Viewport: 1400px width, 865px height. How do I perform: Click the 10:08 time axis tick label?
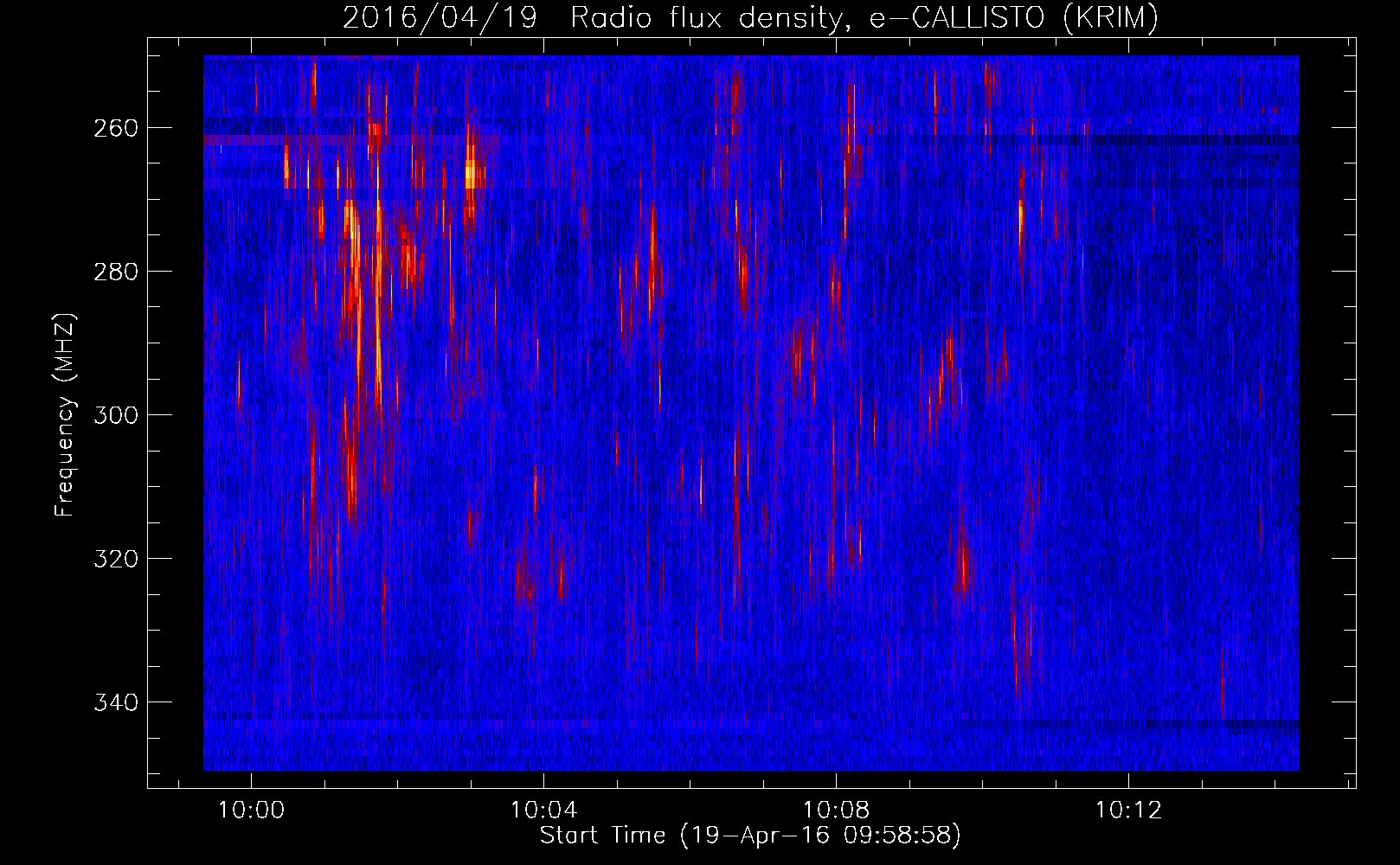coord(836,811)
